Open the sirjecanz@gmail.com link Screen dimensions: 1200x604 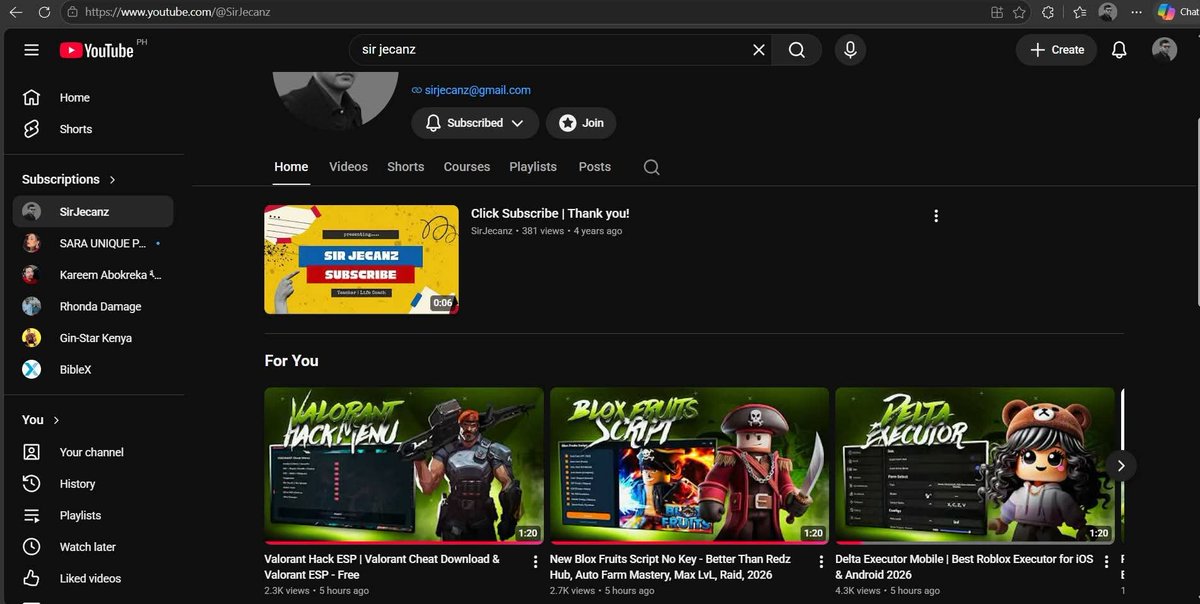[478, 90]
